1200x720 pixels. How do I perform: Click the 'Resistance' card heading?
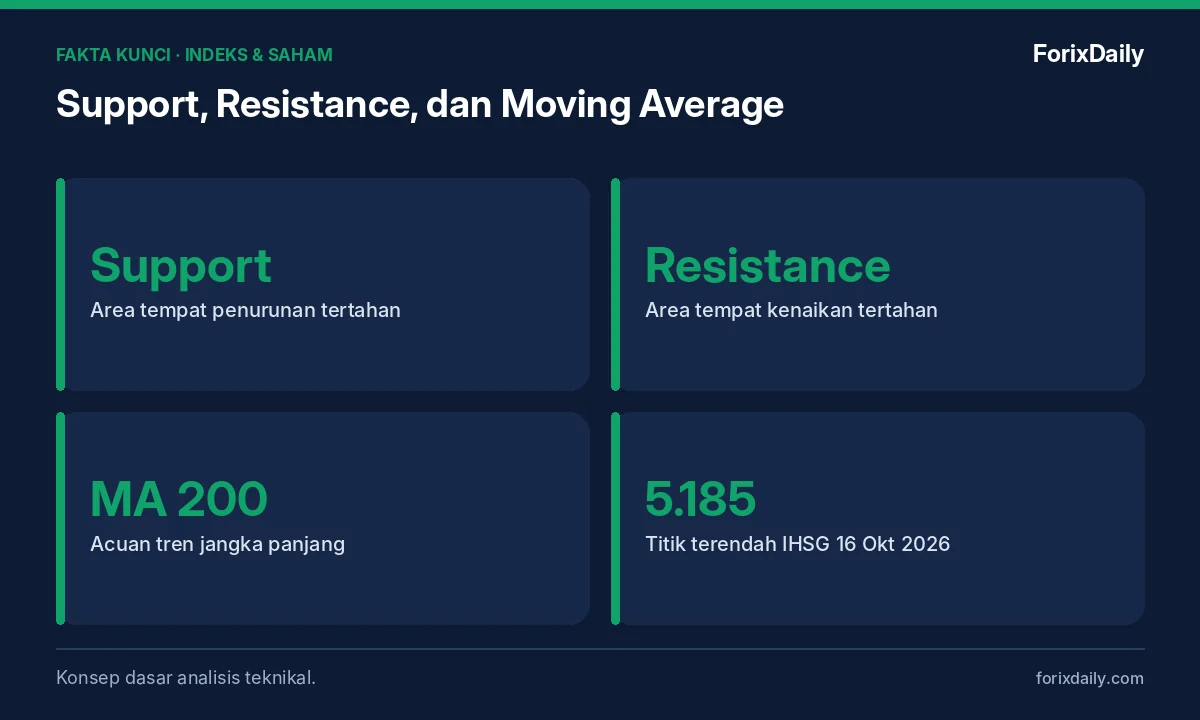[x=768, y=266]
